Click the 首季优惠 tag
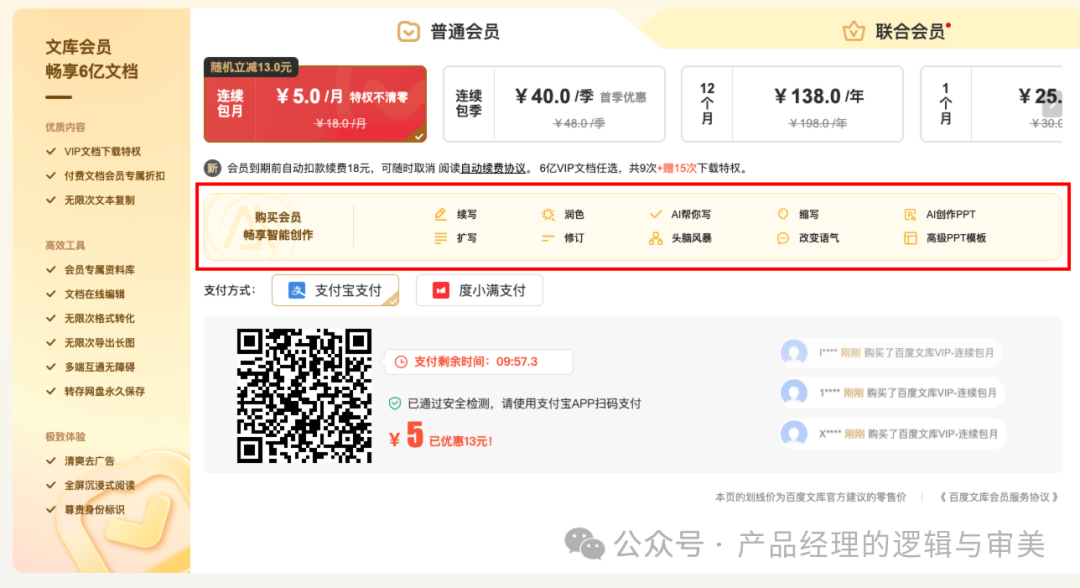The width and height of the screenshot is (1080, 588). (x=623, y=97)
